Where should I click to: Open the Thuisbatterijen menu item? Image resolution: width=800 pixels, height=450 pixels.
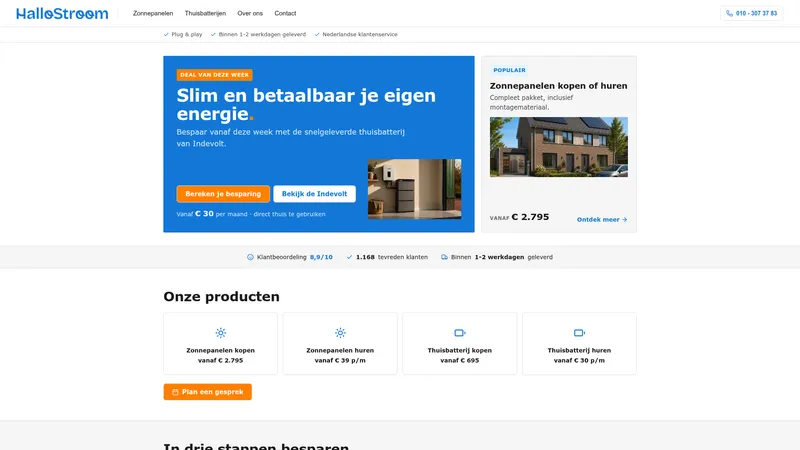205,13
